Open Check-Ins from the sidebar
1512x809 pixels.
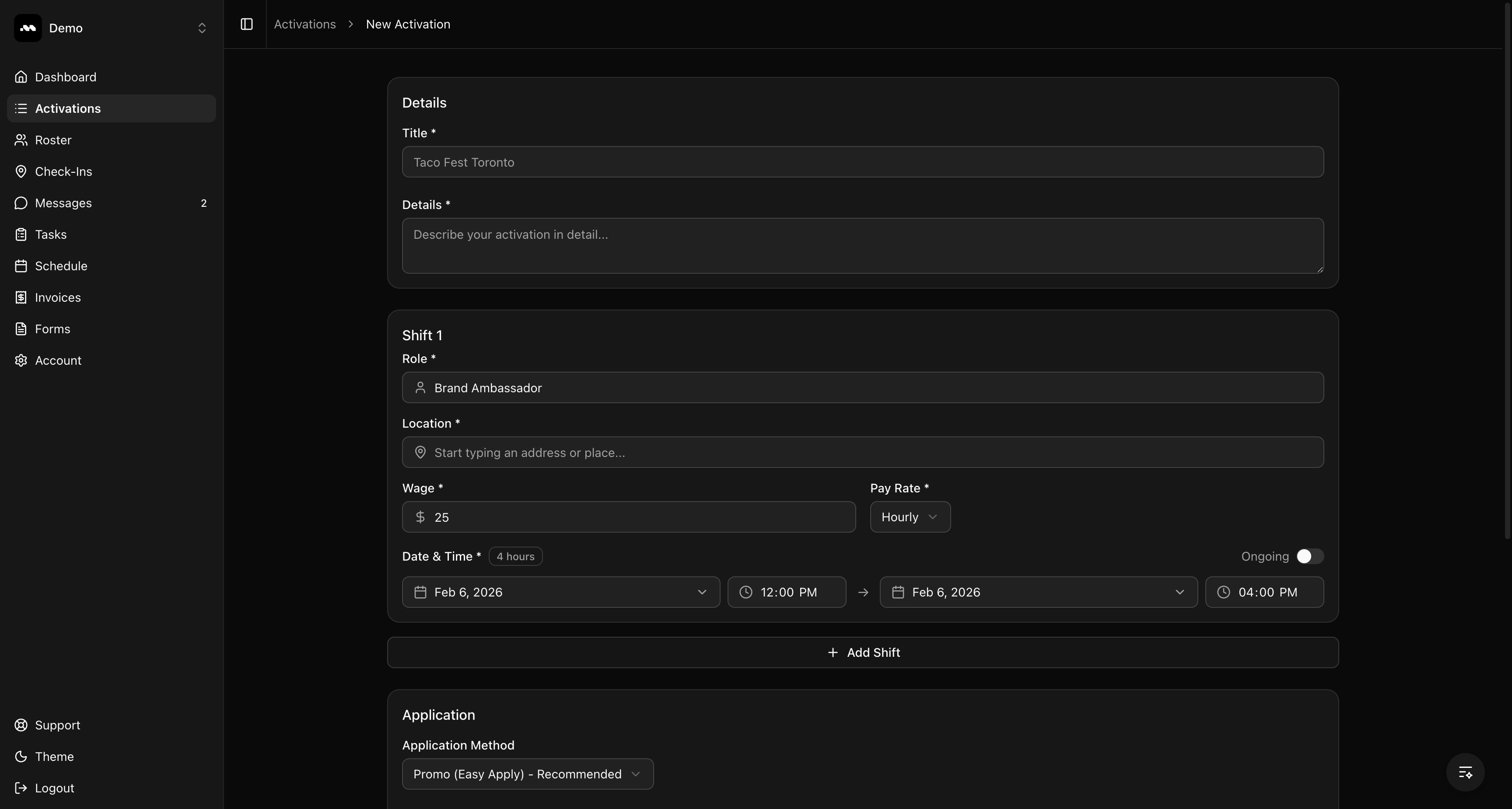[x=63, y=171]
